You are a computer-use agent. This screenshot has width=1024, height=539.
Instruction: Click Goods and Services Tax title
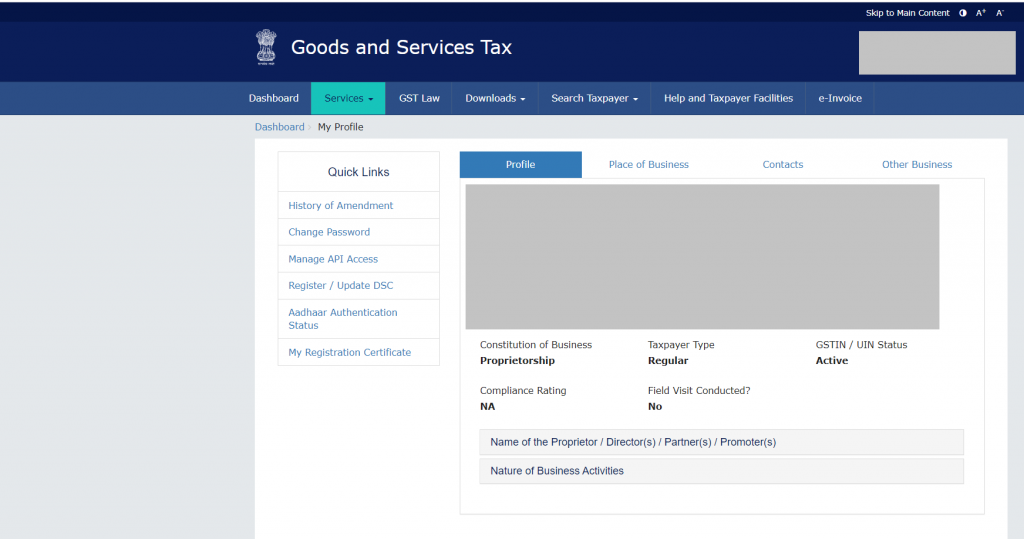pos(401,47)
